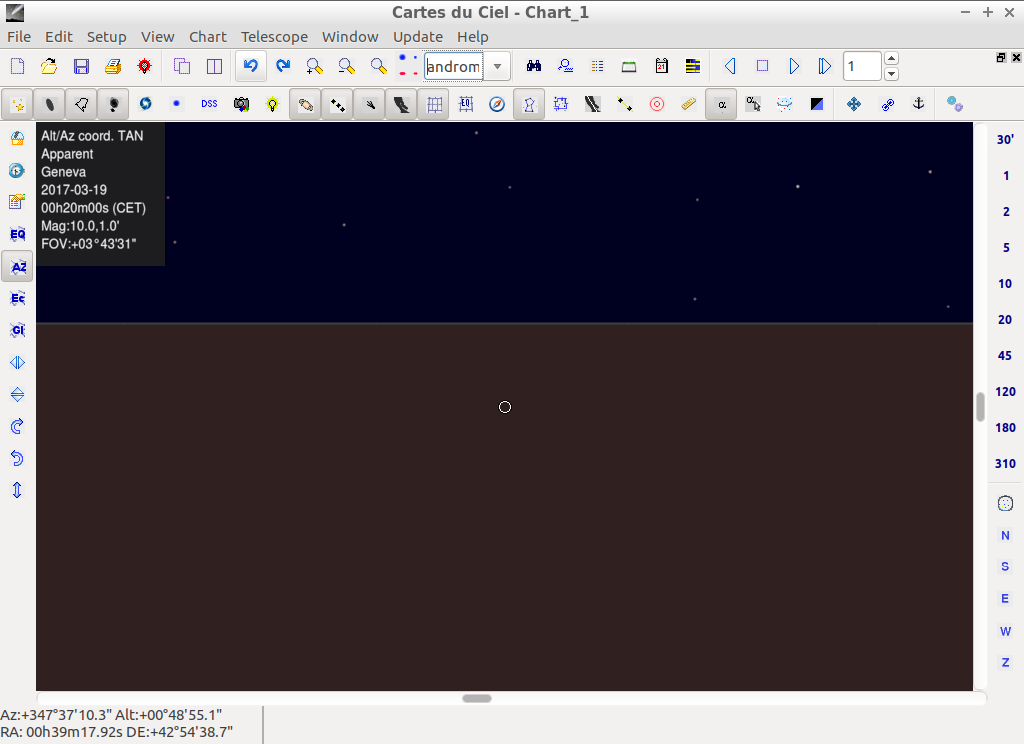Toggle show comets button

(x=370, y=105)
